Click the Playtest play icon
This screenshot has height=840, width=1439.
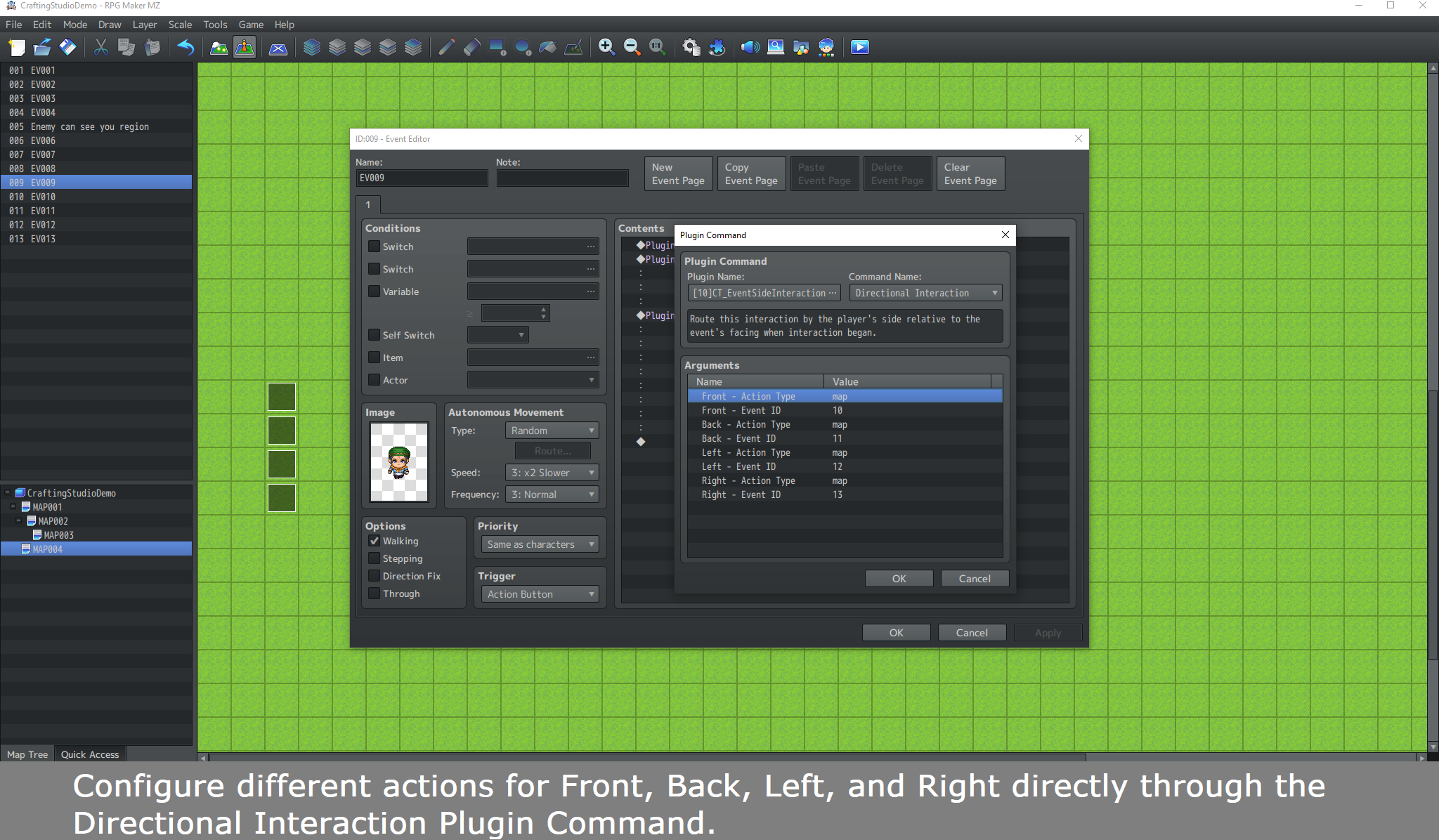pos(860,47)
